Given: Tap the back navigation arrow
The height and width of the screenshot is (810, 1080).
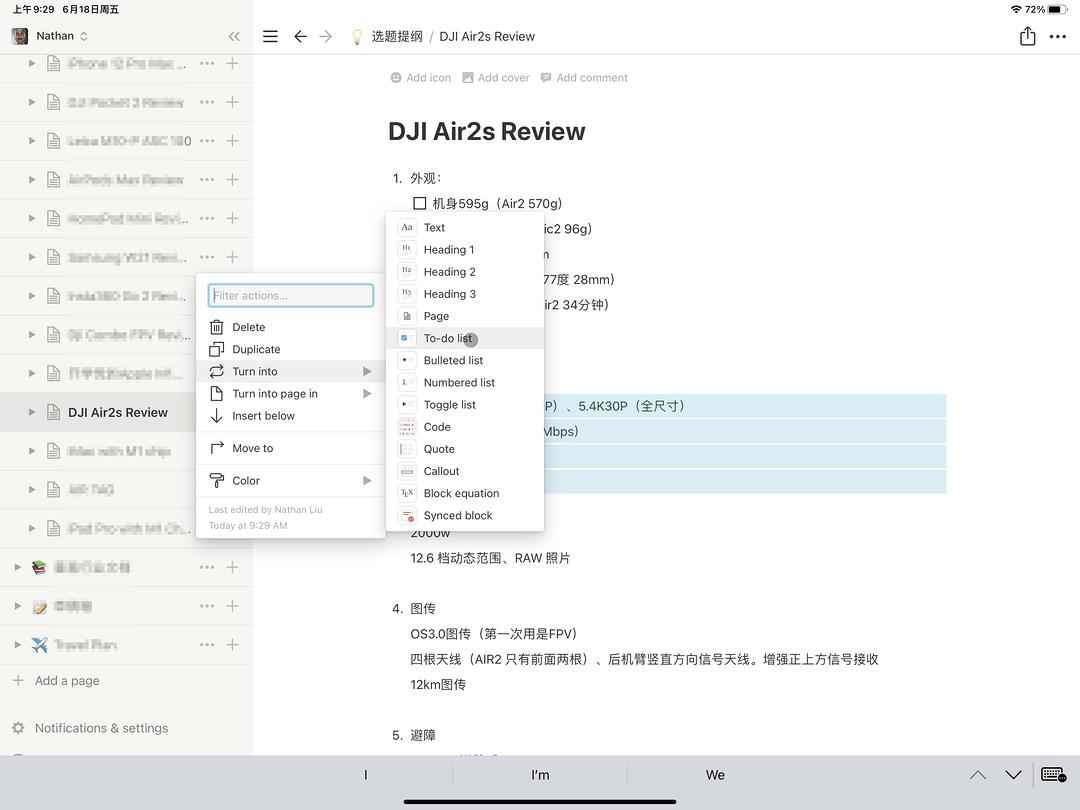Looking at the screenshot, I should click(300, 36).
